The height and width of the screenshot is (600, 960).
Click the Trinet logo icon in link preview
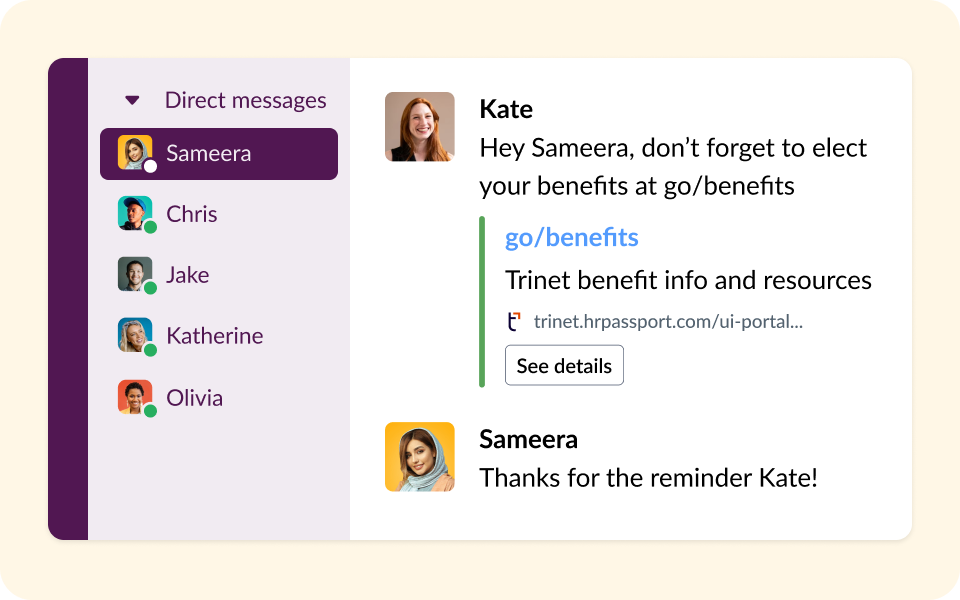514,322
